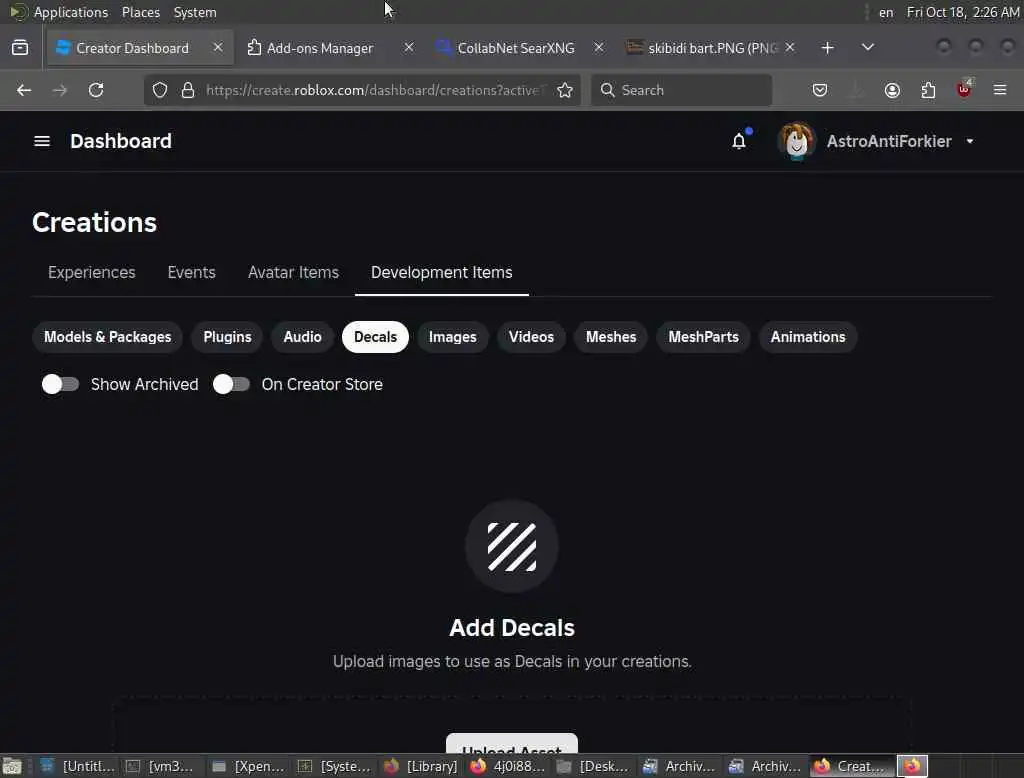Click the tracking protection shield icon

tap(160, 90)
